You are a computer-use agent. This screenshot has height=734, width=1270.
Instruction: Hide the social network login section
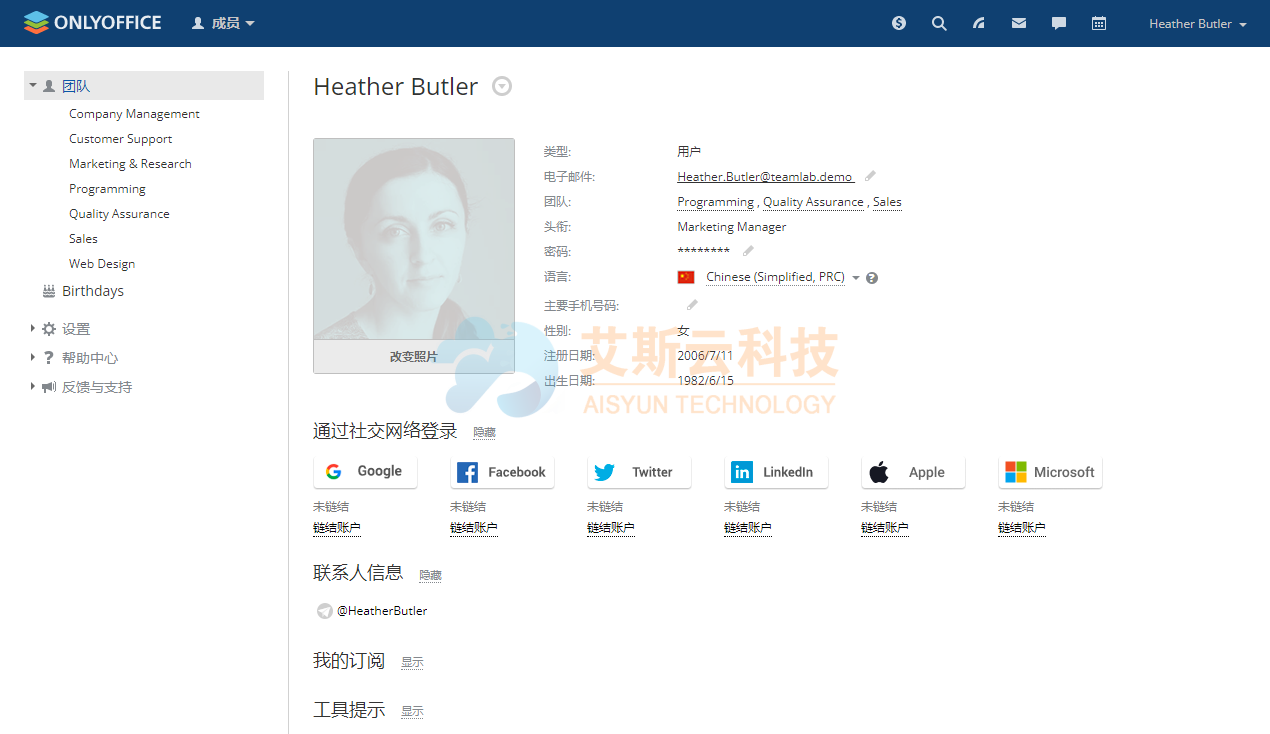[484, 433]
